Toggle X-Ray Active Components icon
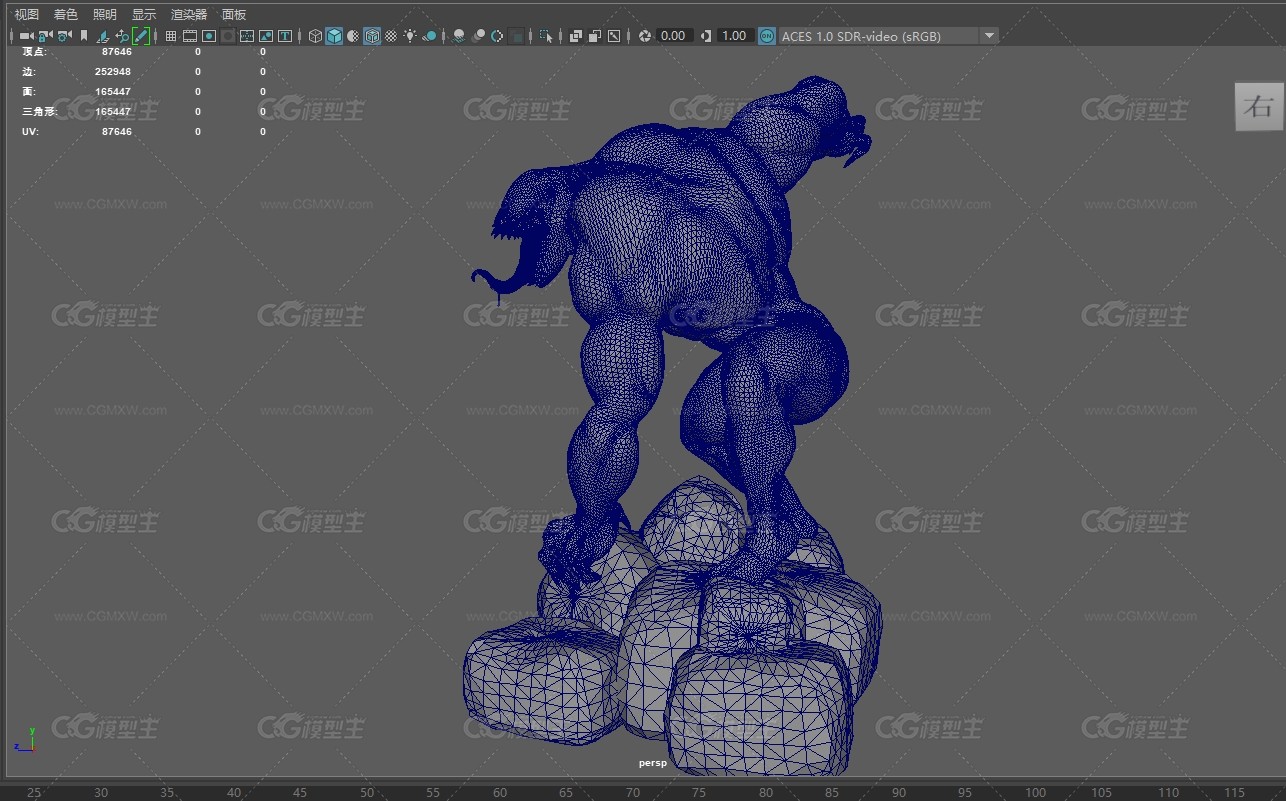 (595, 36)
